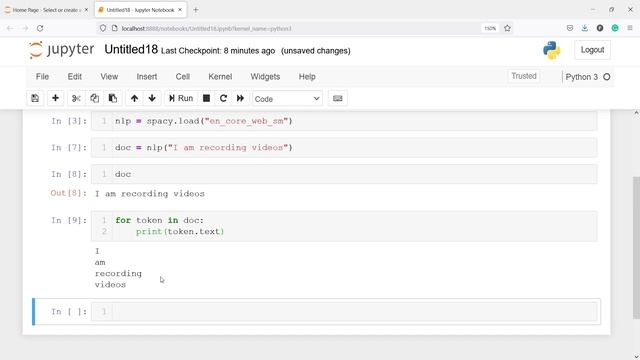This screenshot has height=360, width=640.
Task: Restart kernel and run all cells icon
Action: 240,98
